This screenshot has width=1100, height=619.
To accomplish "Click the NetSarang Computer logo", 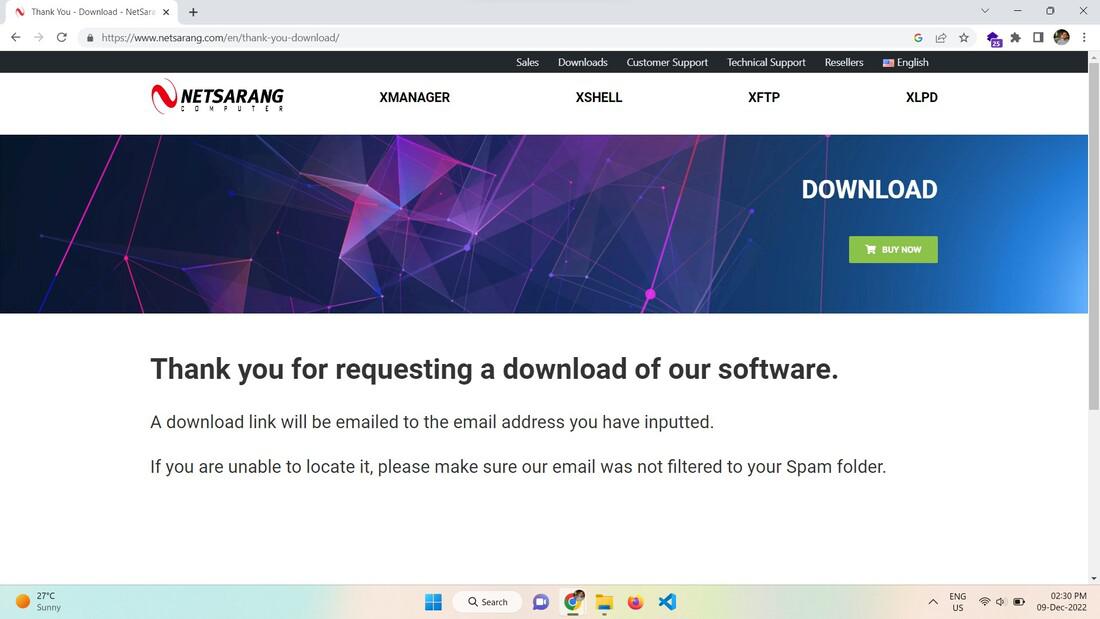I will (x=217, y=96).
